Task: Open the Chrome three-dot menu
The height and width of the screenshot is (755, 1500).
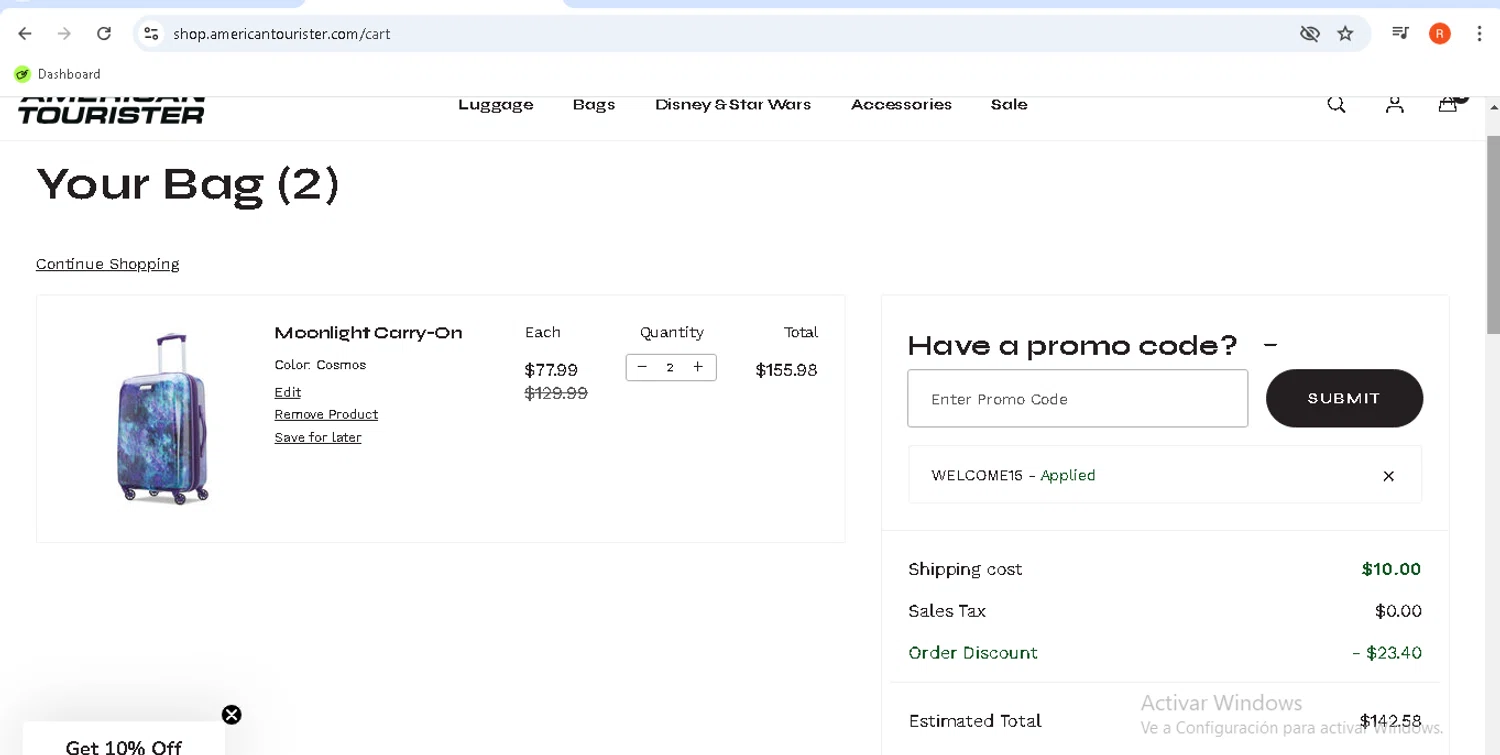Action: pos(1479,34)
